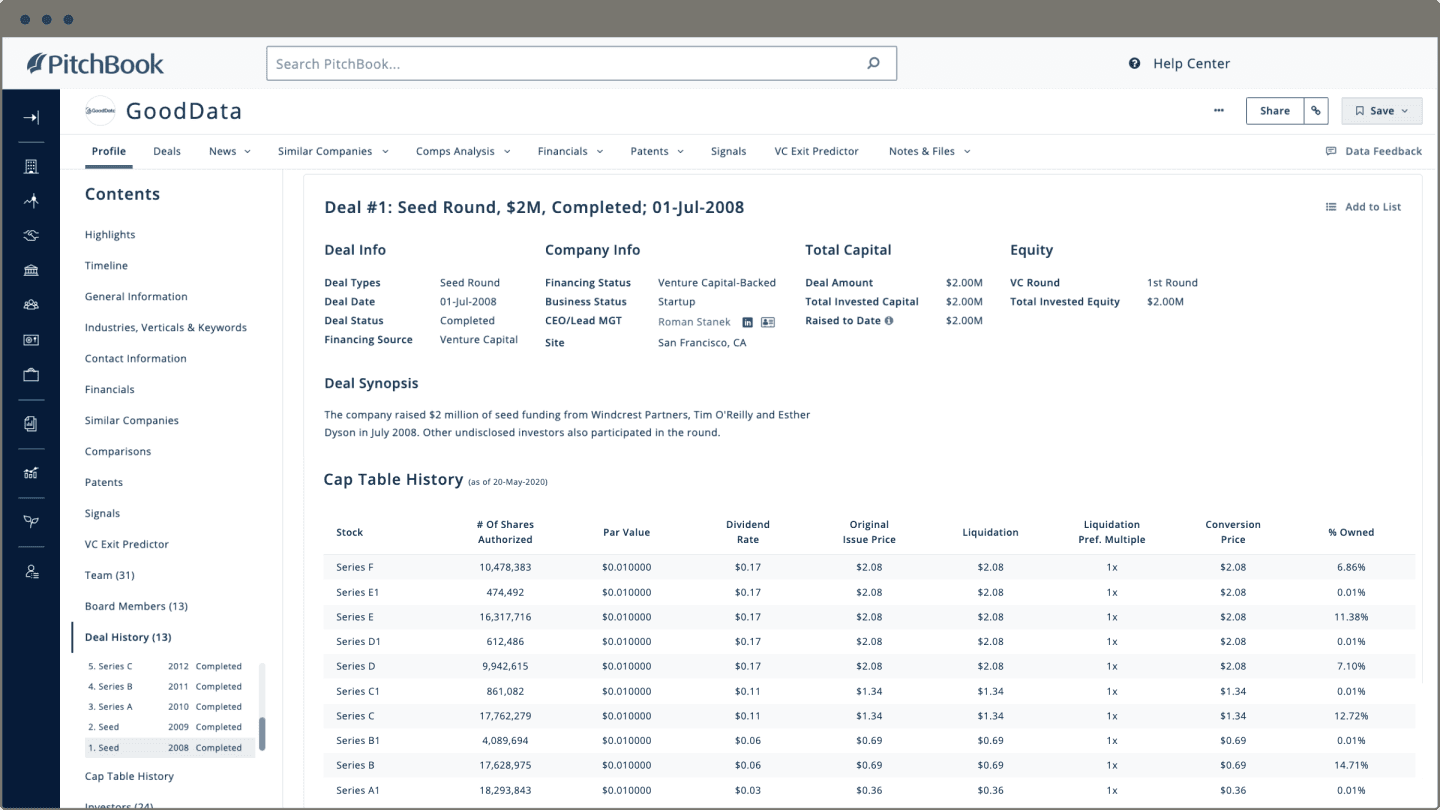This screenshot has height=810, width=1440.
Task: Click the handshake deals icon in sidebar
Action: [31, 235]
